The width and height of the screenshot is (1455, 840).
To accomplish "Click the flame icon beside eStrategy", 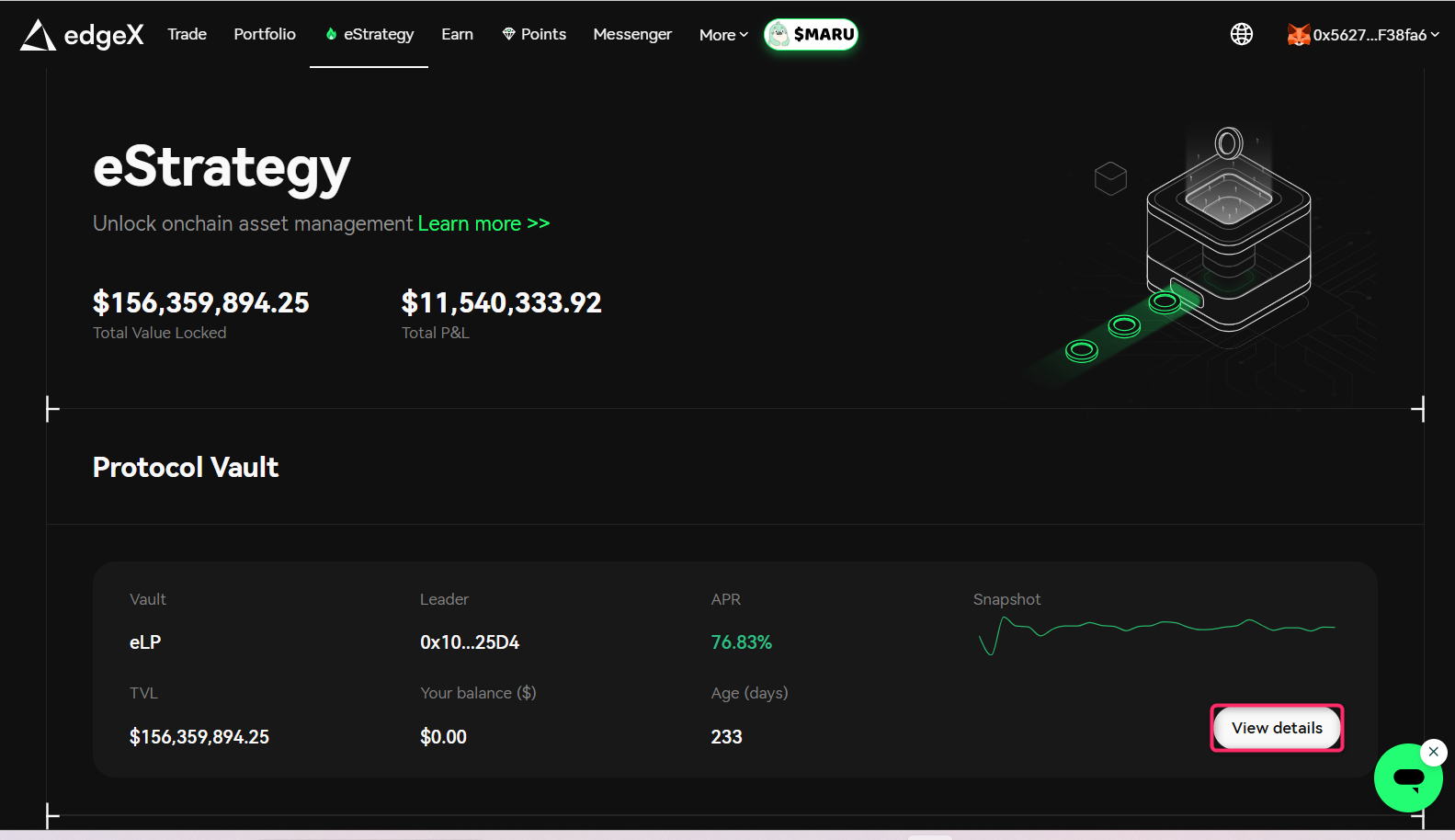I will [x=331, y=34].
